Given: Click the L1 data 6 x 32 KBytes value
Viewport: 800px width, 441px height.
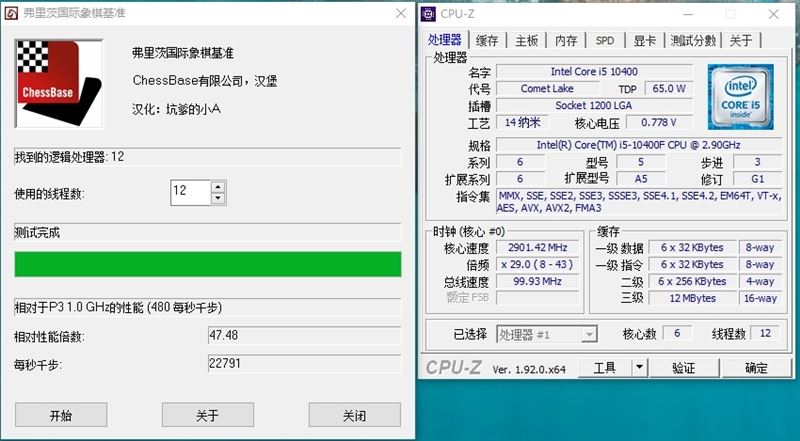Looking at the screenshot, I should [x=692, y=248].
